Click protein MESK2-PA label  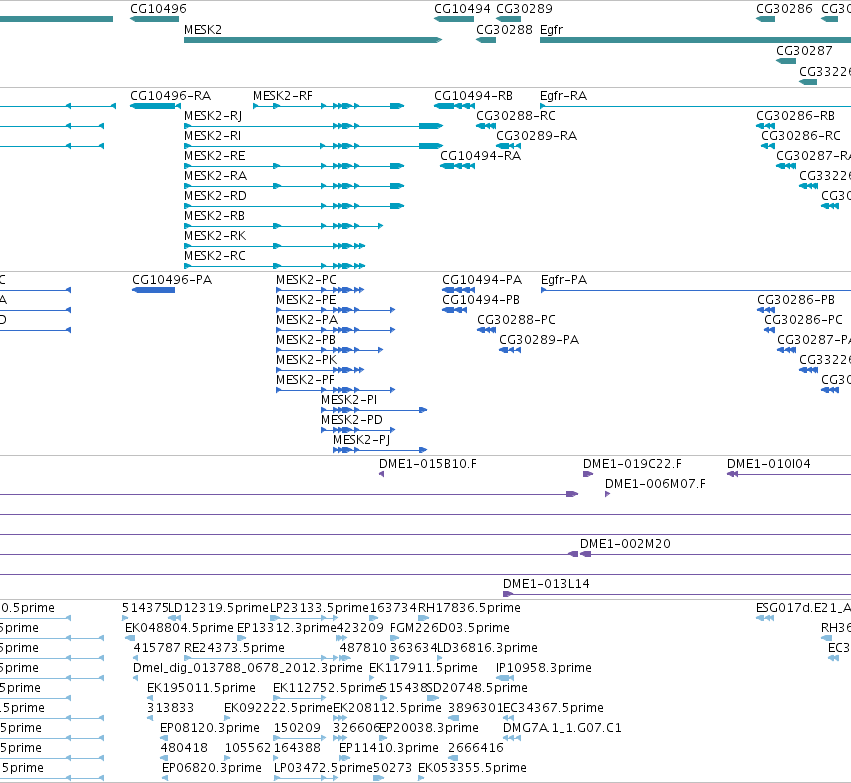[307, 320]
